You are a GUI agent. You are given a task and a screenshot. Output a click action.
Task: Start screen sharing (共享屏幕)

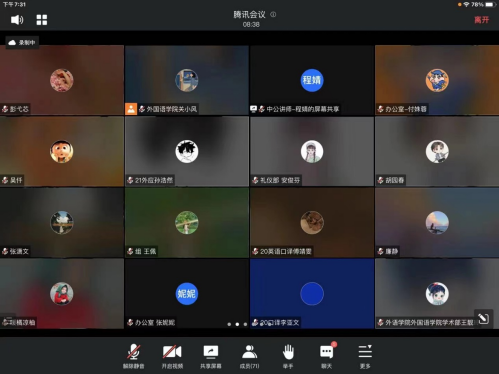click(x=211, y=356)
